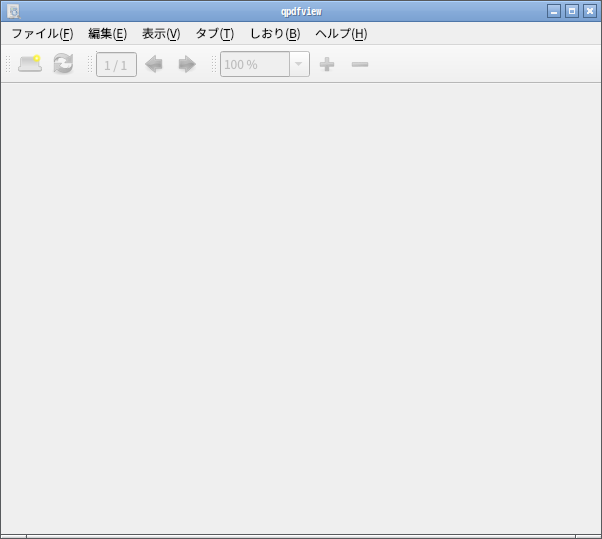Open the しおり(B) menu
The height and width of the screenshot is (539, 602).
pyautogui.click(x=275, y=34)
